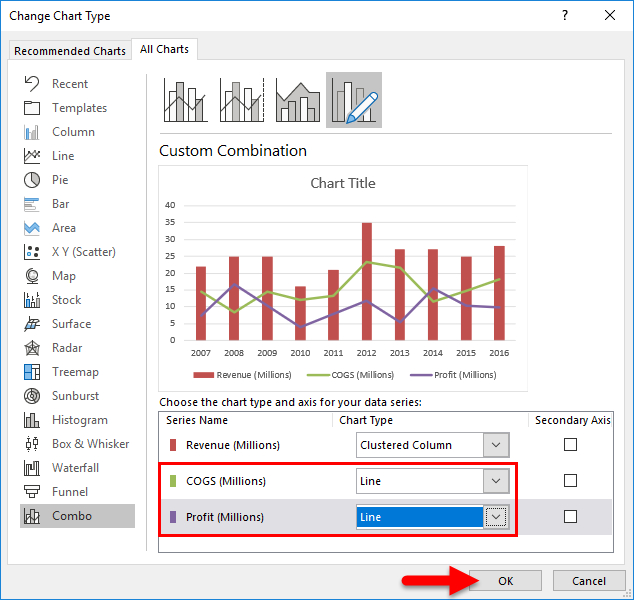Choose the Box & Whisker icon
The image size is (634, 600).
pos(32,444)
